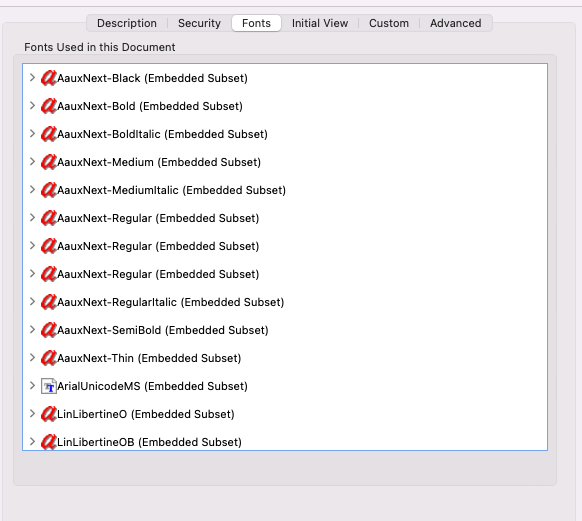
Task: Click the "Fonts Used in this Document" label
Action: pyautogui.click(x=99, y=47)
